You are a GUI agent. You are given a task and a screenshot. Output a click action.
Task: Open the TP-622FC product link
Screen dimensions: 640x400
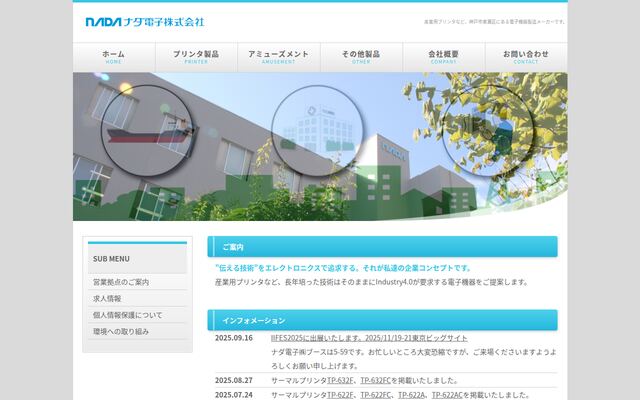376,395
